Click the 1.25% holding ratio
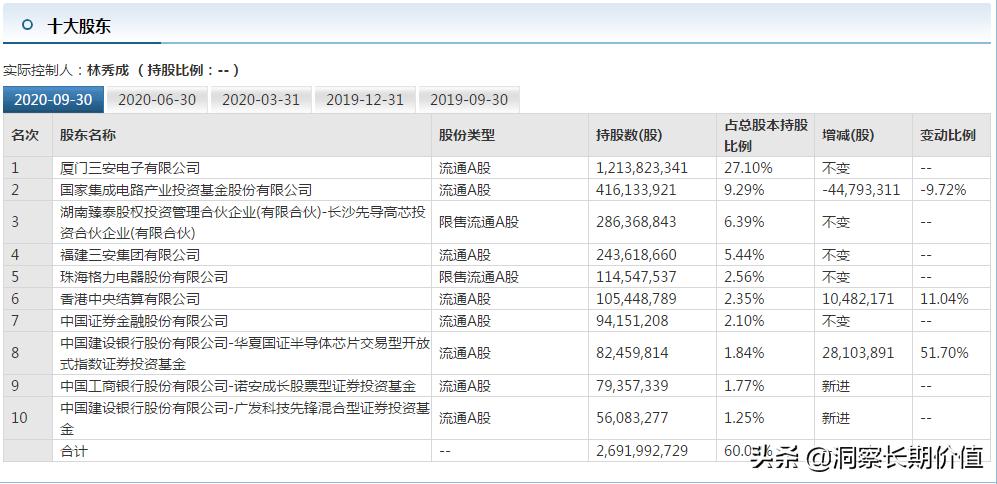Image resolution: width=997 pixels, height=484 pixels. (x=745, y=418)
